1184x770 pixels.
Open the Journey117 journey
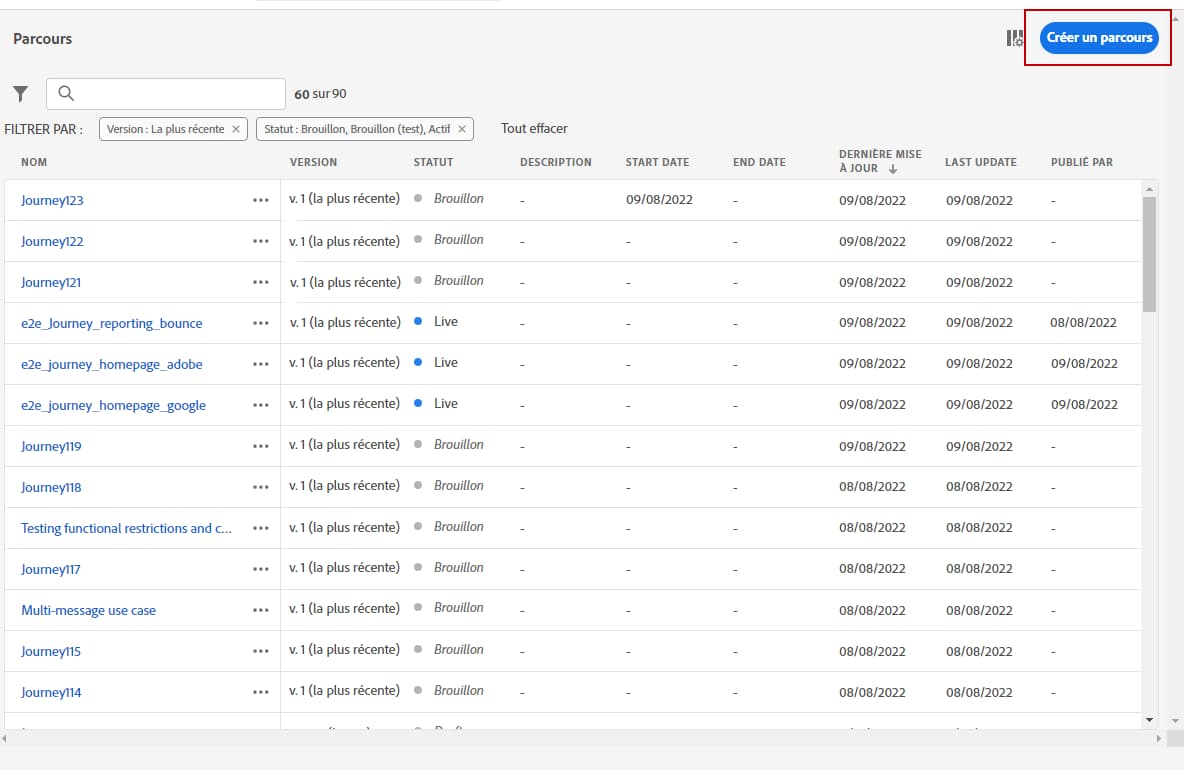click(x=51, y=568)
